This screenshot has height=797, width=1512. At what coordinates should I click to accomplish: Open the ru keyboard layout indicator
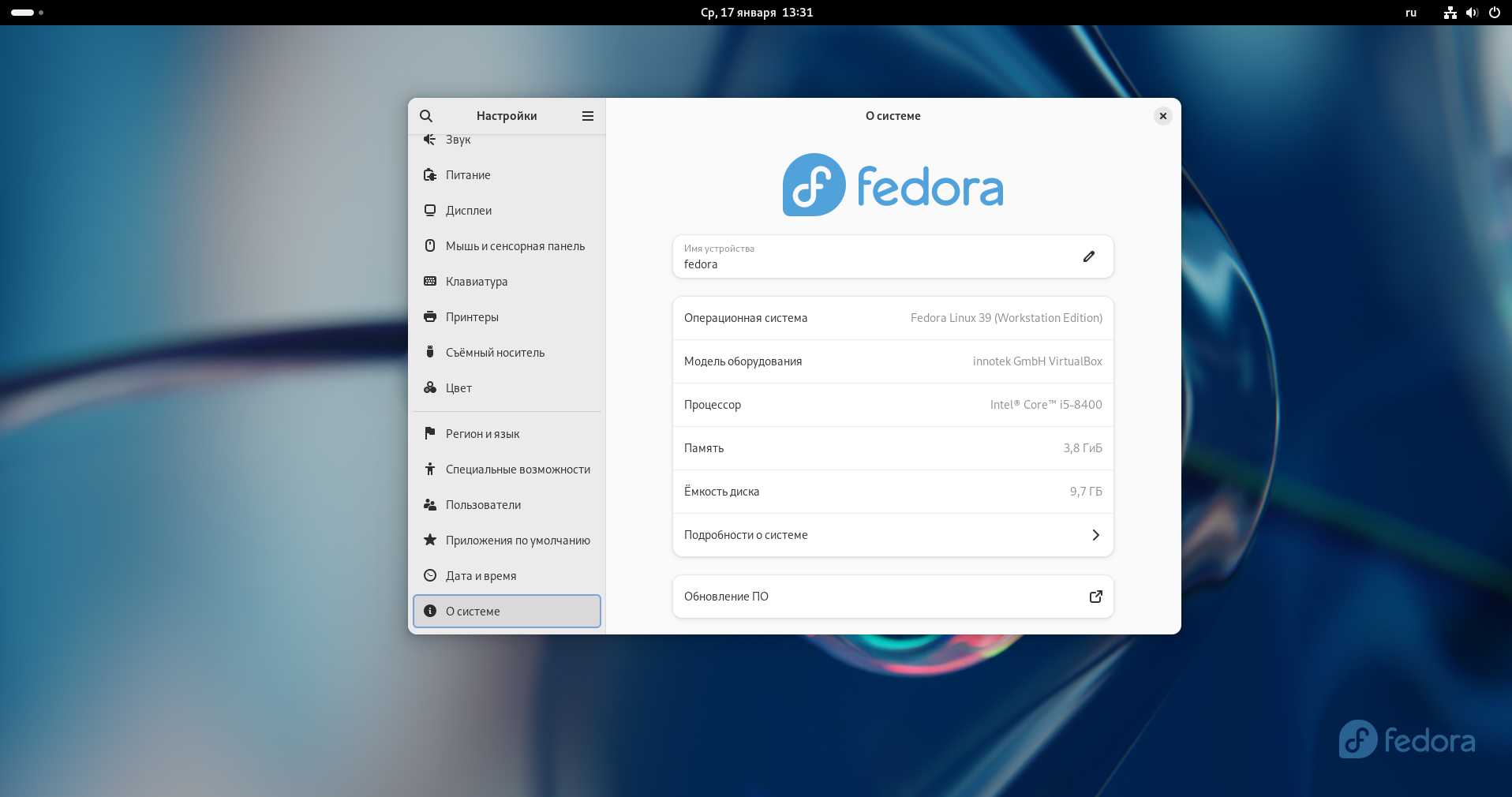click(1410, 13)
